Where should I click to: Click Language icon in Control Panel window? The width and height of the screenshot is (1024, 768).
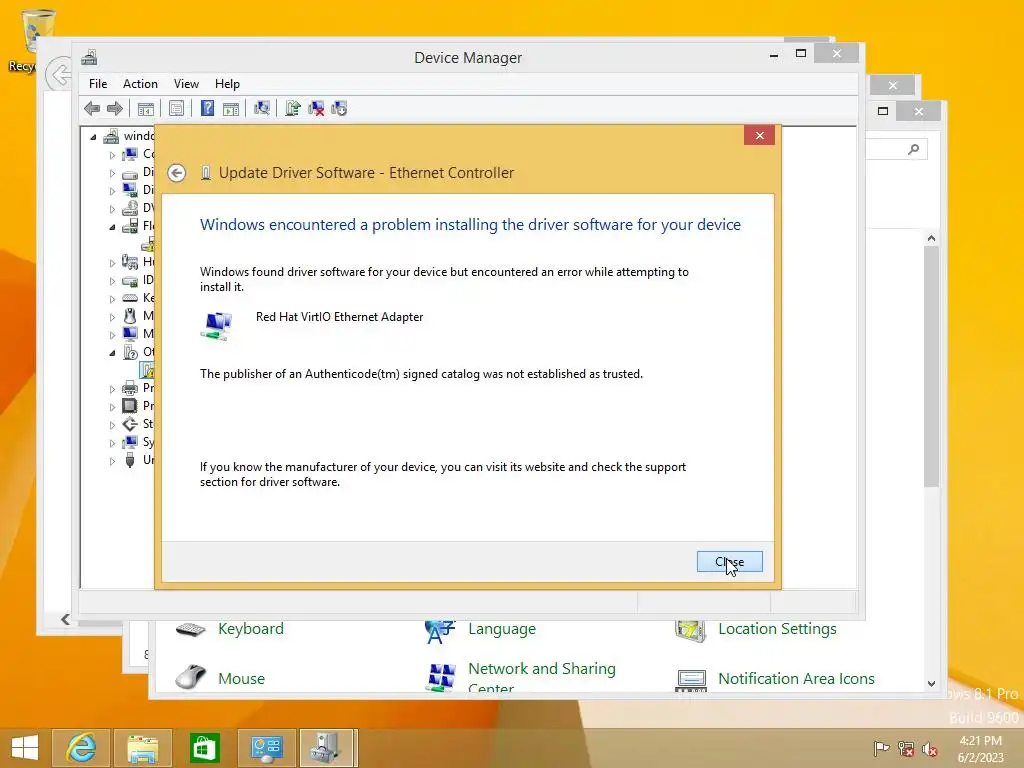coord(440,630)
